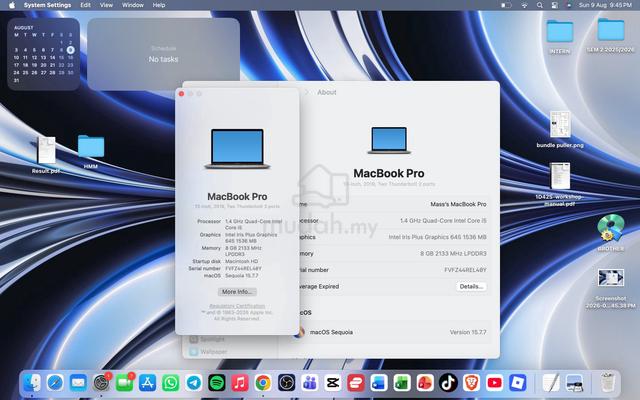Click the About title in Settings header
The height and width of the screenshot is (400, 640).
point(327,93)
